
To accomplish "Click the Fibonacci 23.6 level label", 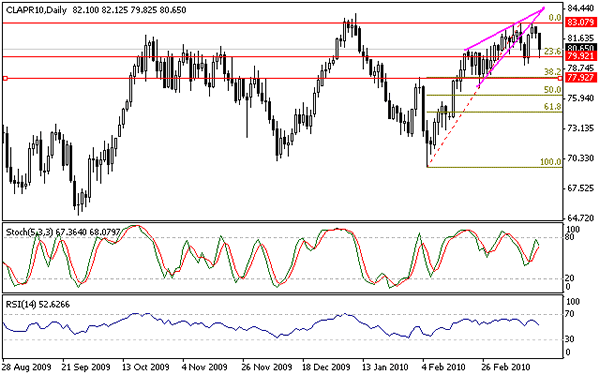I will click(x=553, y=51).
